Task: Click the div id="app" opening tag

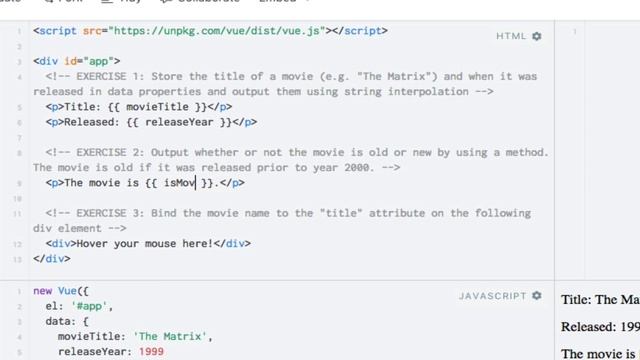Action: [x=77, y=61]
